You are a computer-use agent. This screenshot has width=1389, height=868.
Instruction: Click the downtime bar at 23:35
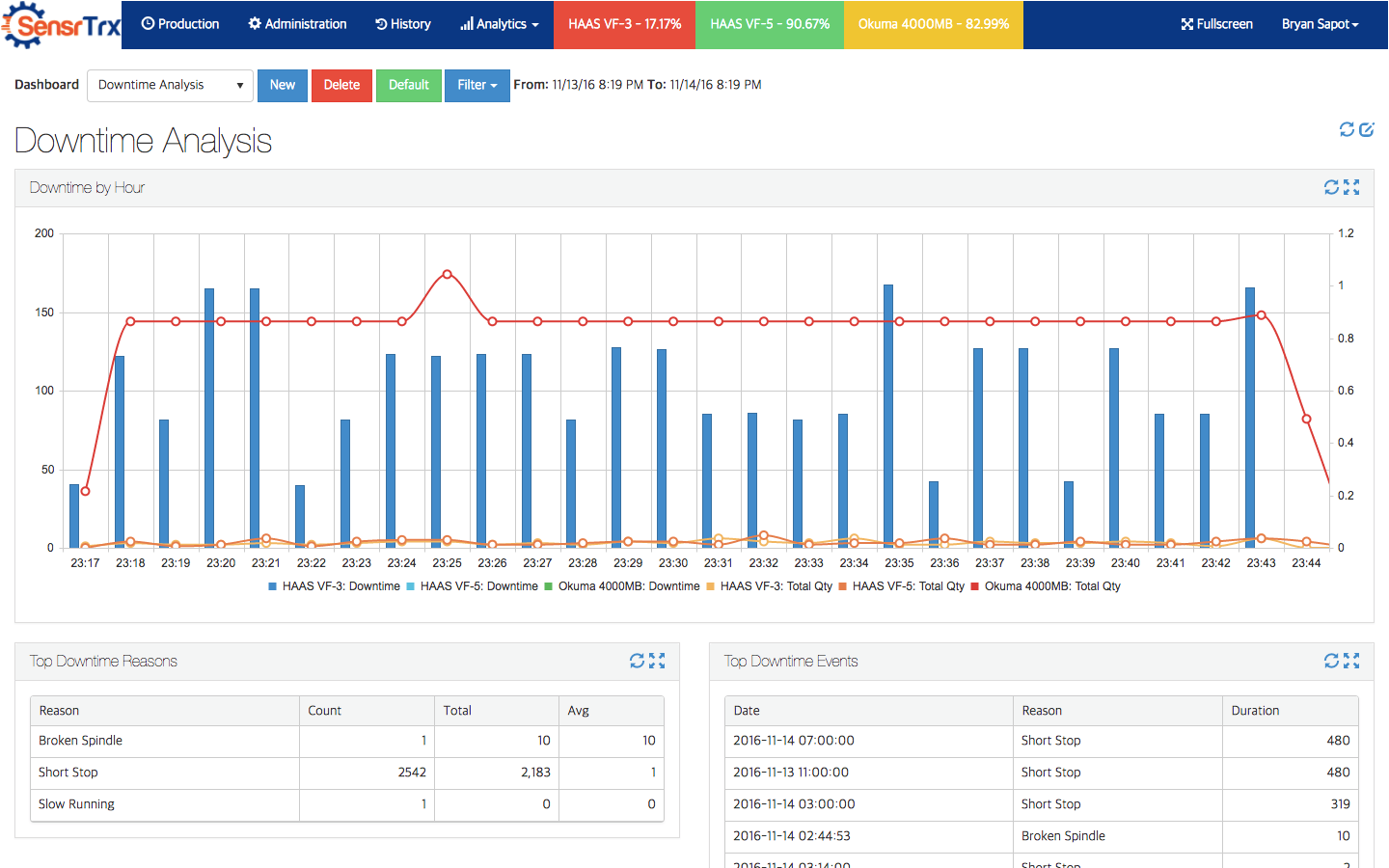point(888,416)
